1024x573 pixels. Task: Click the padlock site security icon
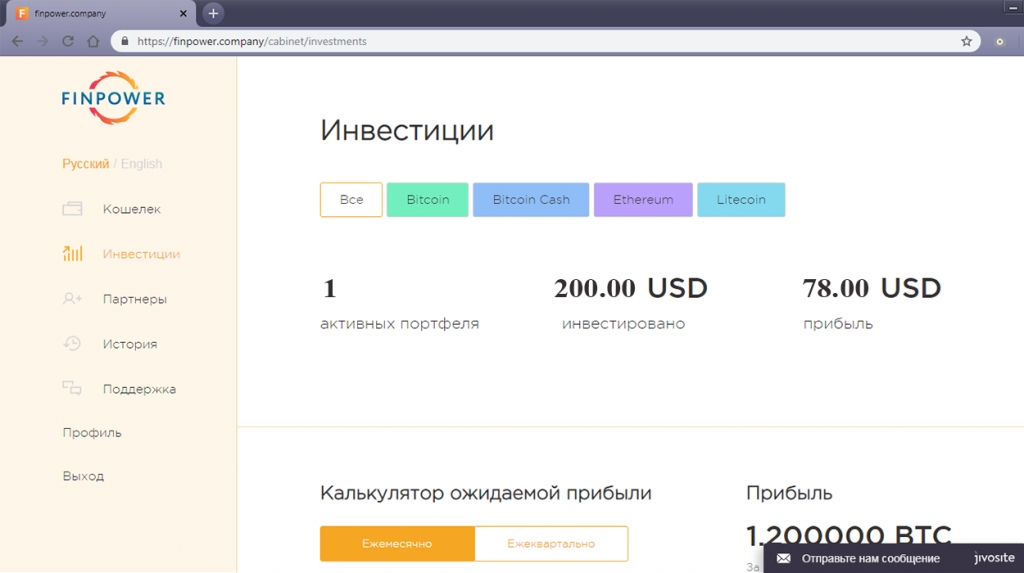click(x=125, y=41)
